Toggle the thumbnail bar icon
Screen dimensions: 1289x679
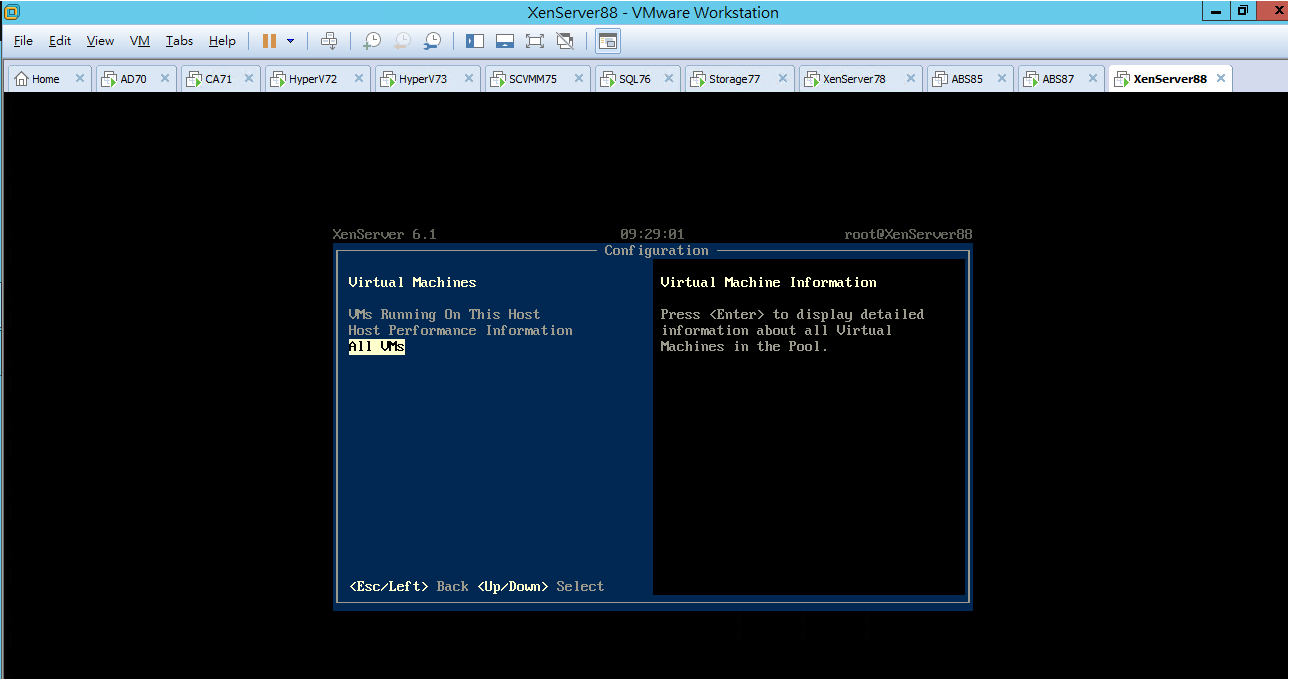coord(505,41)
